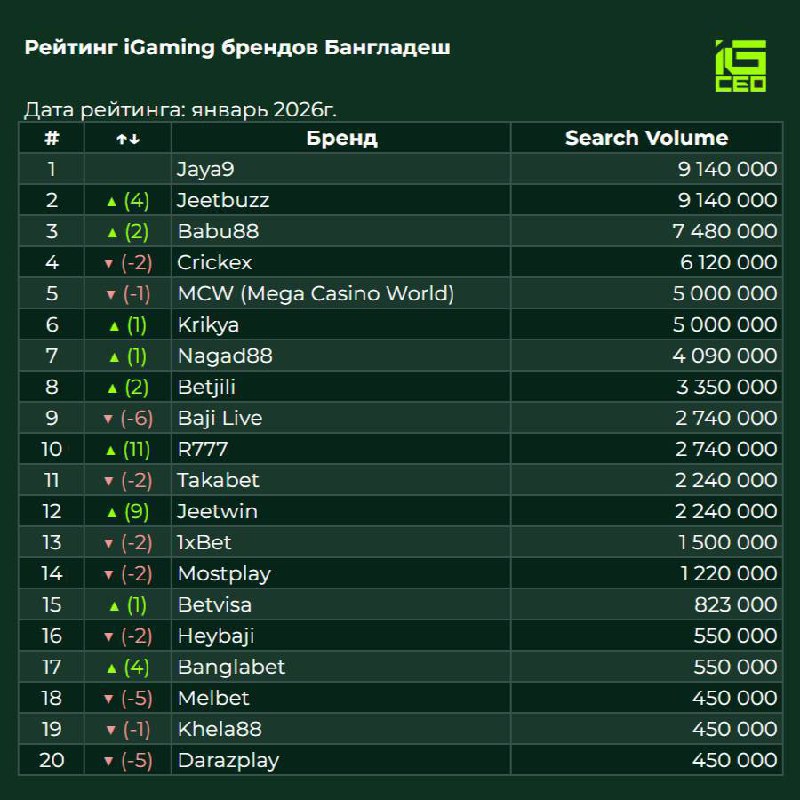Screen dimensions: 800x800
Task: Click the red down arrow beside Crickex
Action: pyautogui.click(x=110, y=263)
